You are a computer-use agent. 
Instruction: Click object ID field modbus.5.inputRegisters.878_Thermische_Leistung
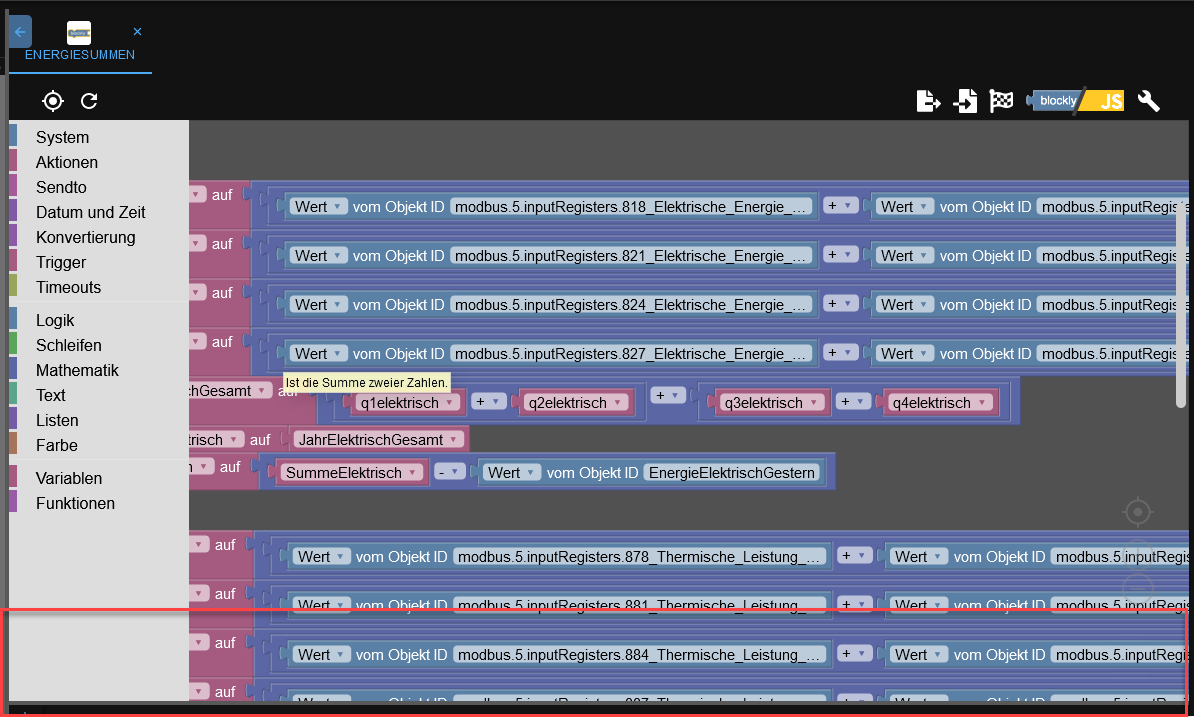coord(640,557)
